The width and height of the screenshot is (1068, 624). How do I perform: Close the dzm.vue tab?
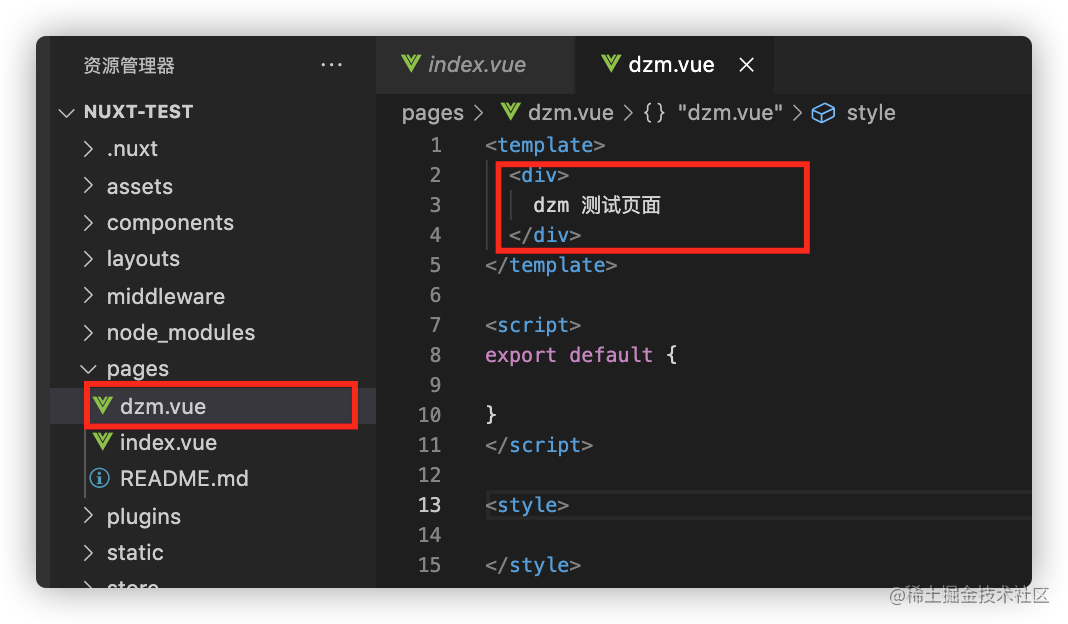coord(746,64)
